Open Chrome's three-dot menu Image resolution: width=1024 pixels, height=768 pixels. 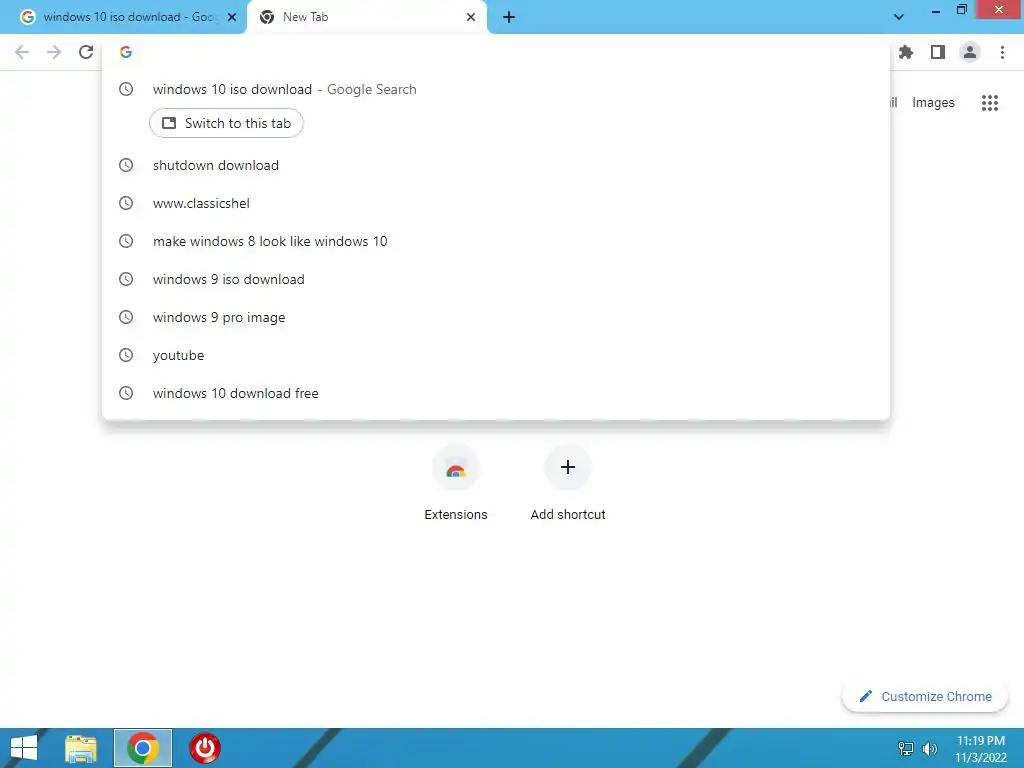1002,52
